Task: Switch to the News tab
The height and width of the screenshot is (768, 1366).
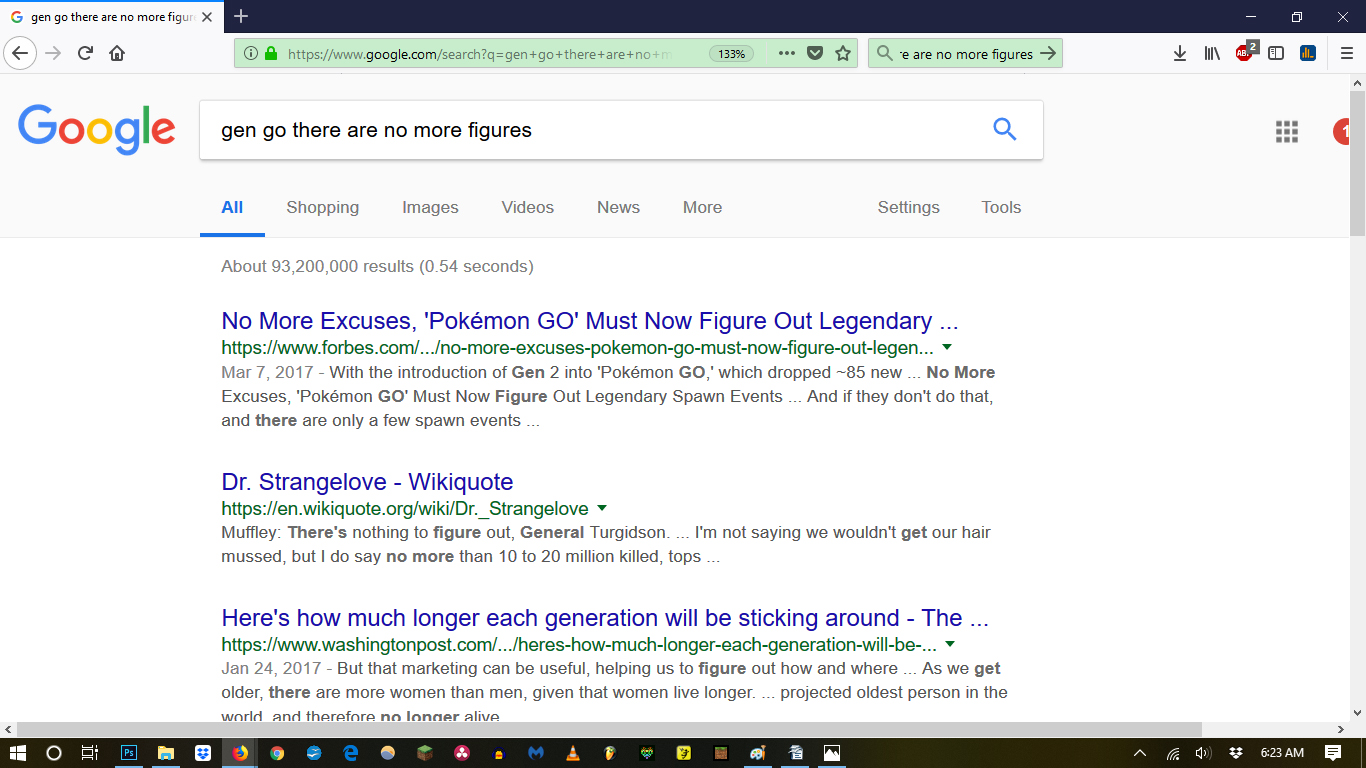Action: [618, 207]
